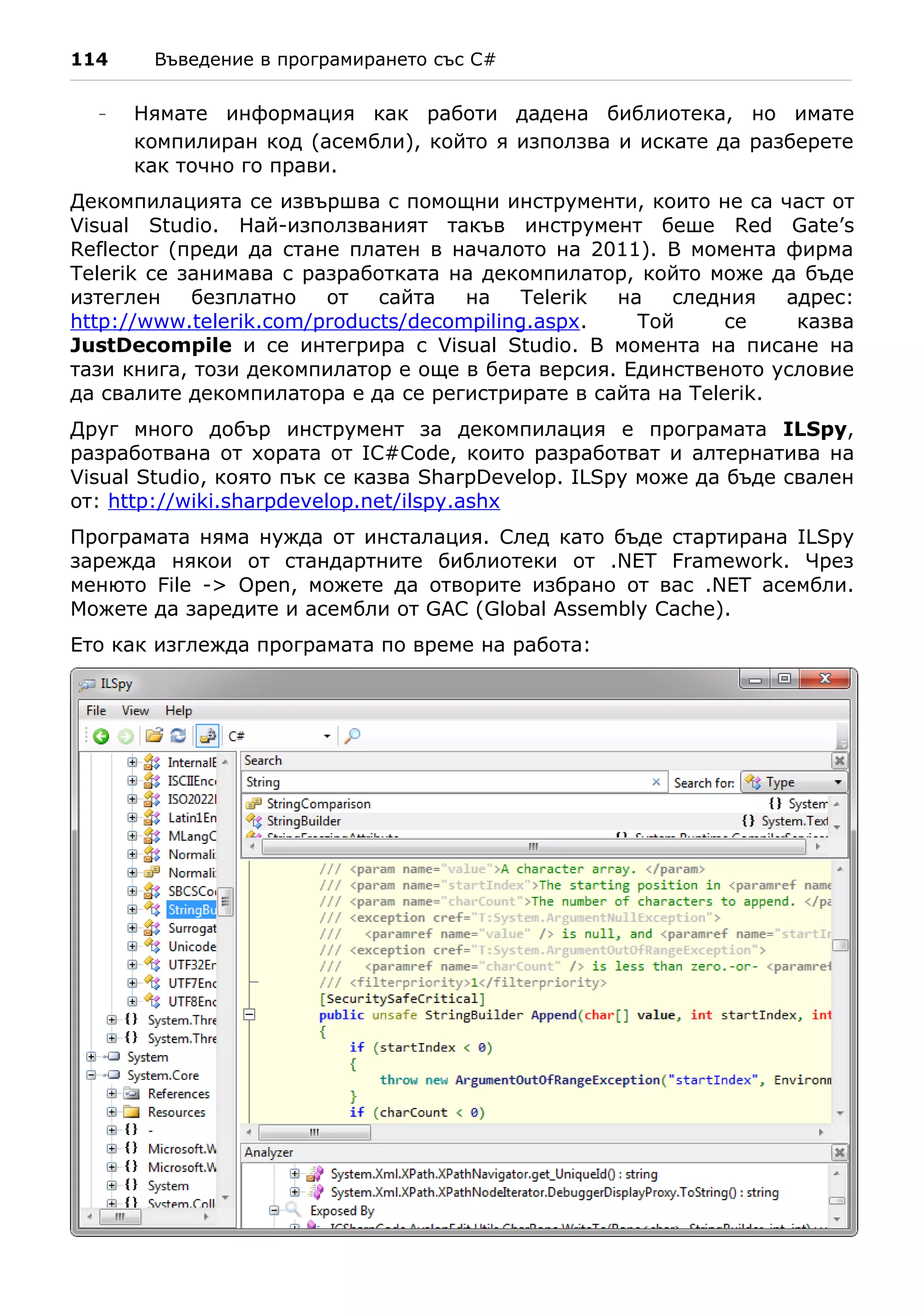The width and height of the screenshot is (924, 1315).
Task: Close the Search panel
Action: pyautogui.click(x=839, y=760)
